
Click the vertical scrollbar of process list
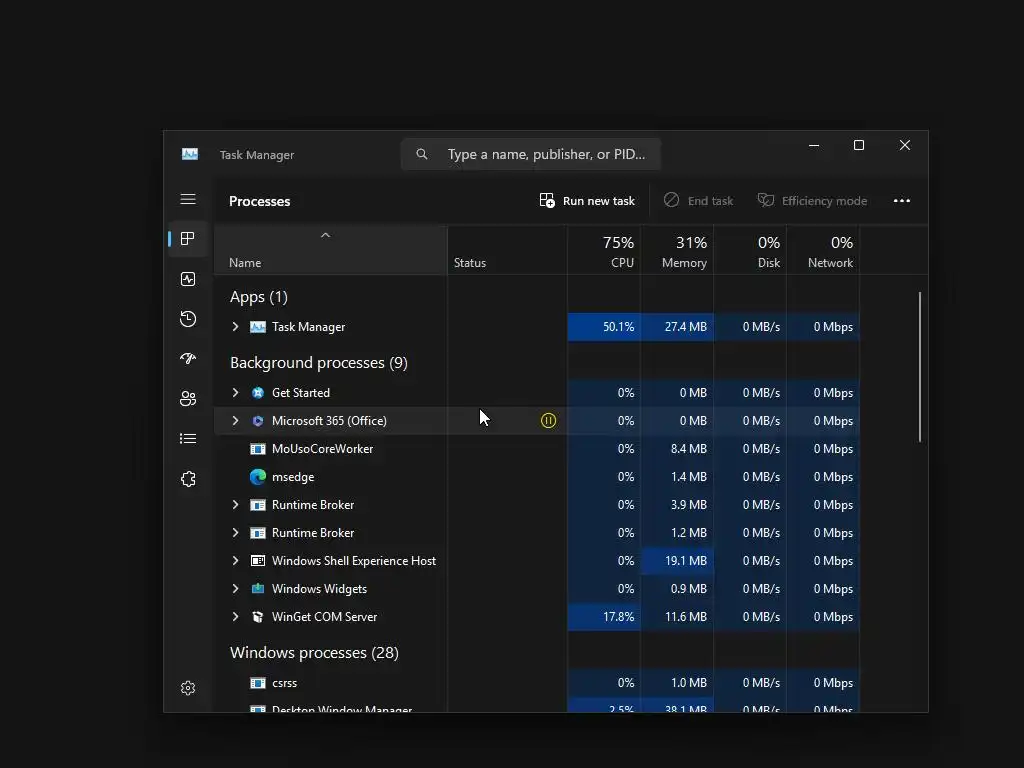pos(920,367)
